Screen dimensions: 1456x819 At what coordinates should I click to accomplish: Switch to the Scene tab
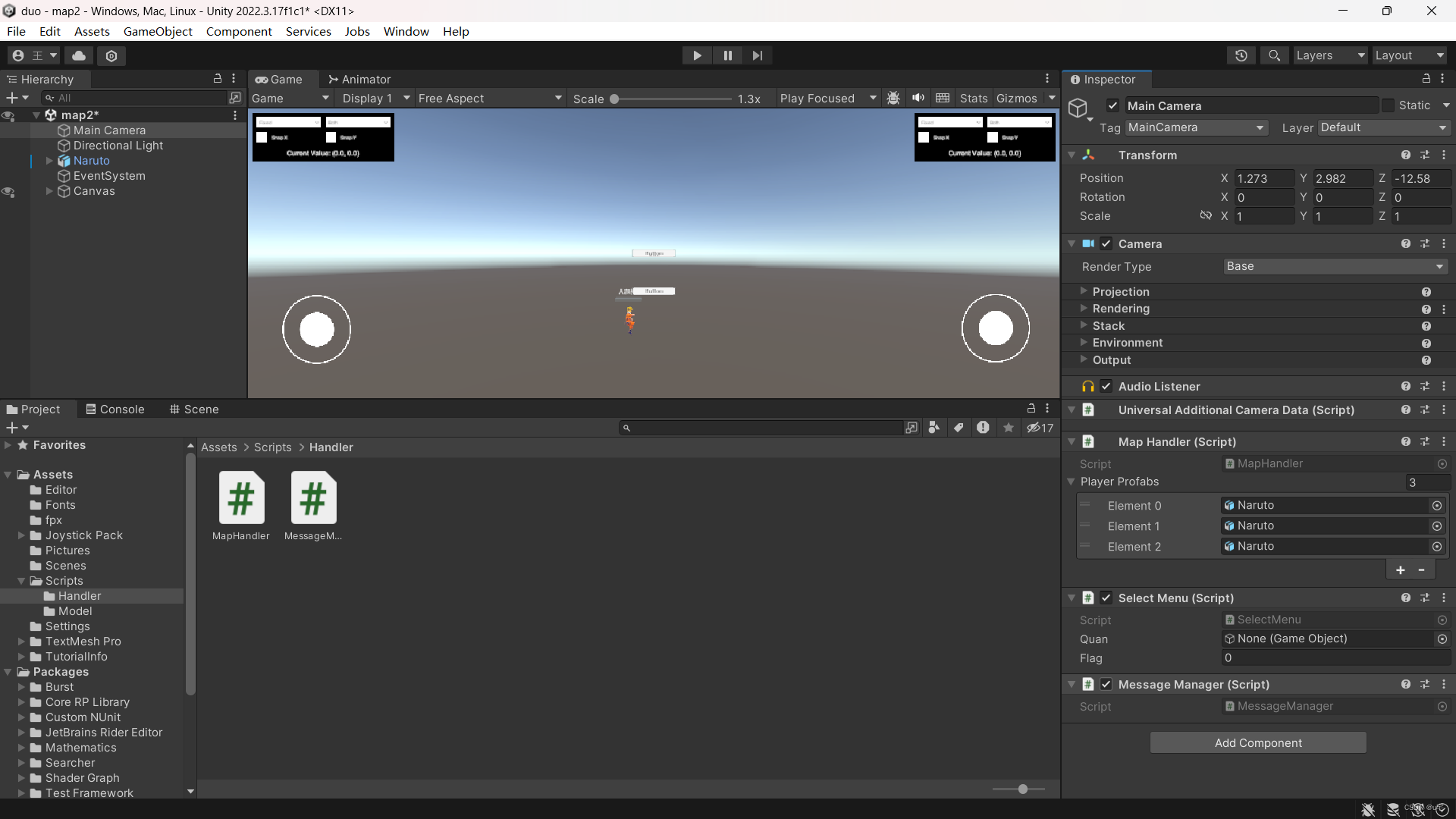point(194,409)
